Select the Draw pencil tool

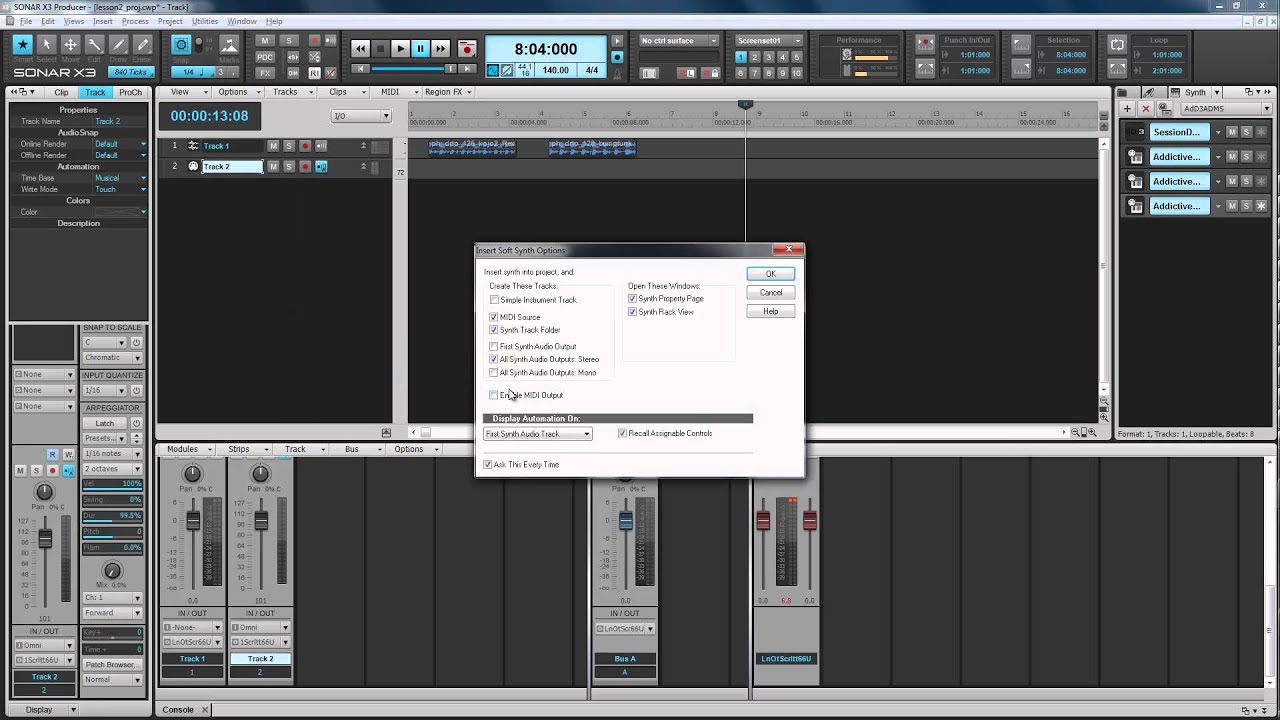click(118, 45)
